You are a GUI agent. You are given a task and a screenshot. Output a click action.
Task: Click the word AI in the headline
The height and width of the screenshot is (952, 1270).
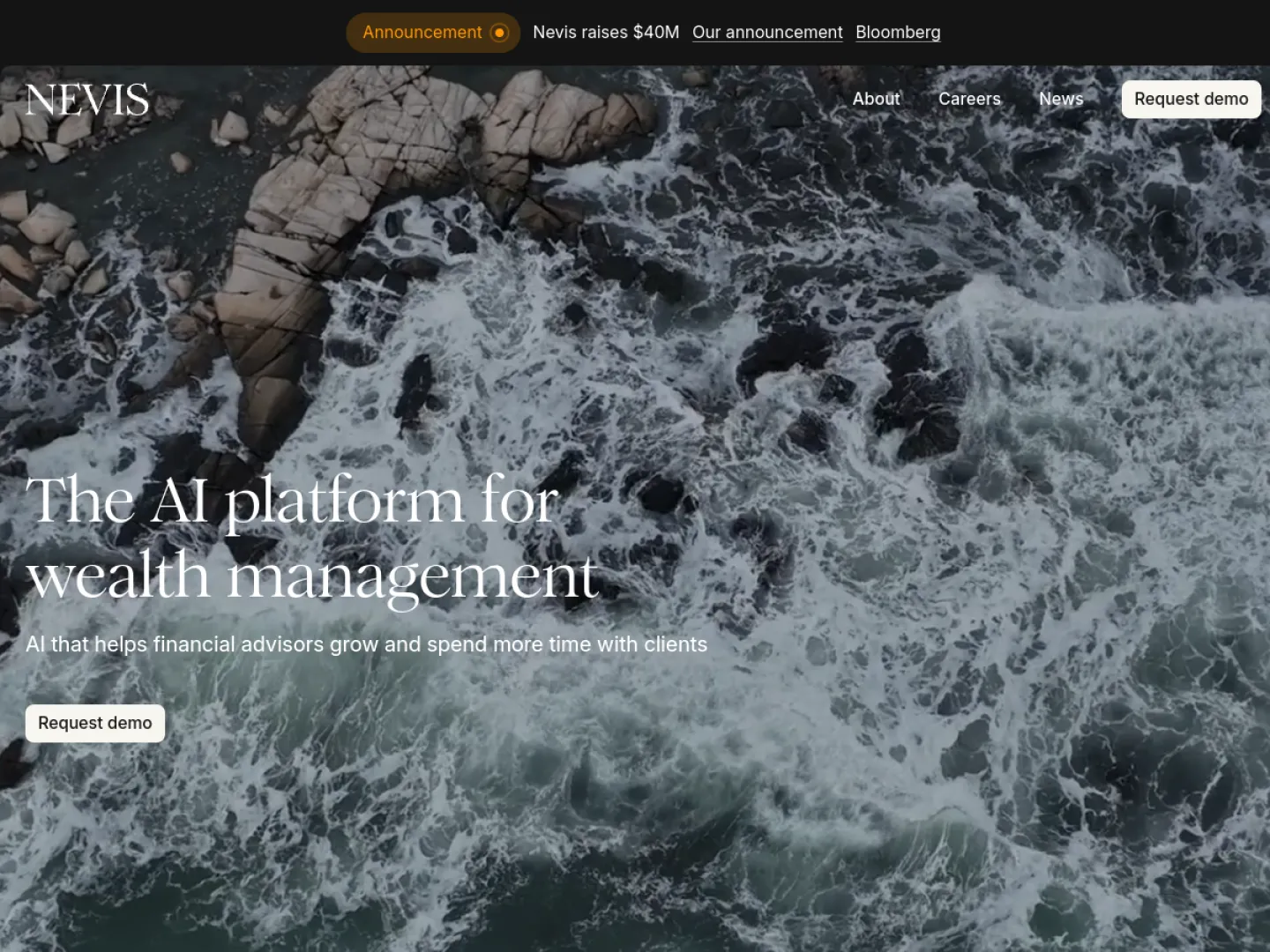[x=180, y=501]
